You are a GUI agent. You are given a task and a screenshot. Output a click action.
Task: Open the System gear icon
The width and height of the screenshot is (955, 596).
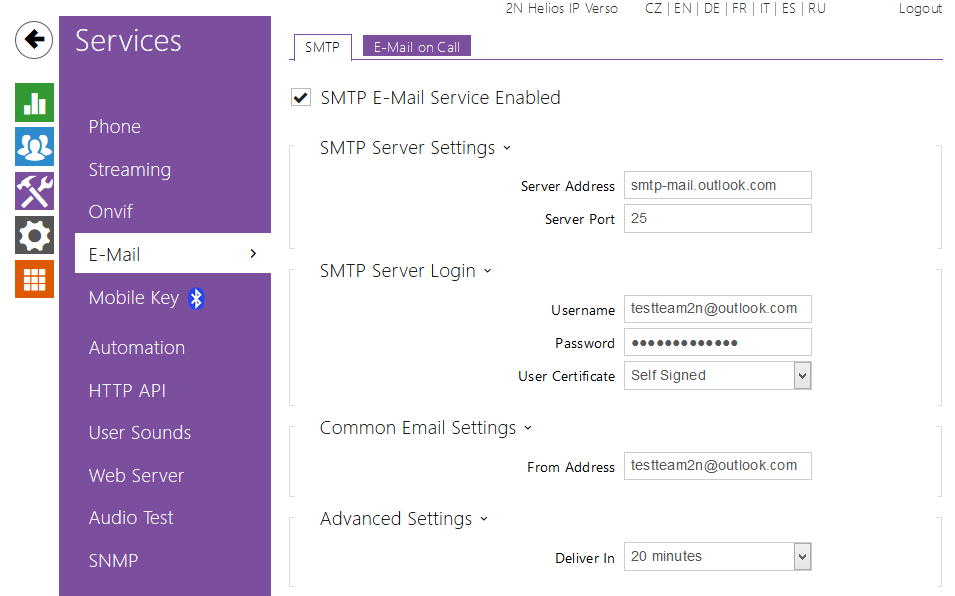tap(34, 235)
